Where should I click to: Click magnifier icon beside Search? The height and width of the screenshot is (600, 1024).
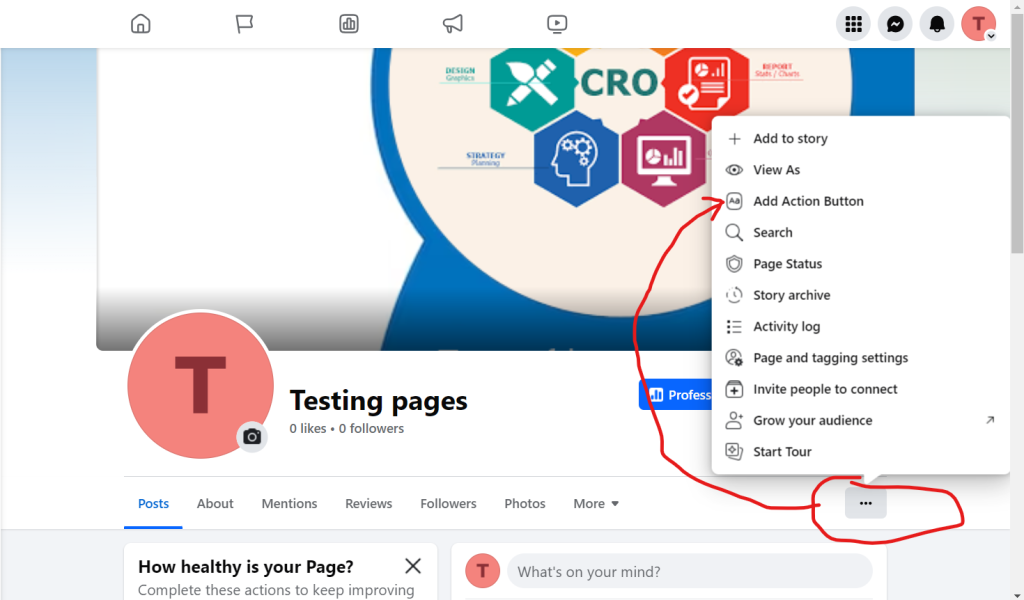pos(734,232)
